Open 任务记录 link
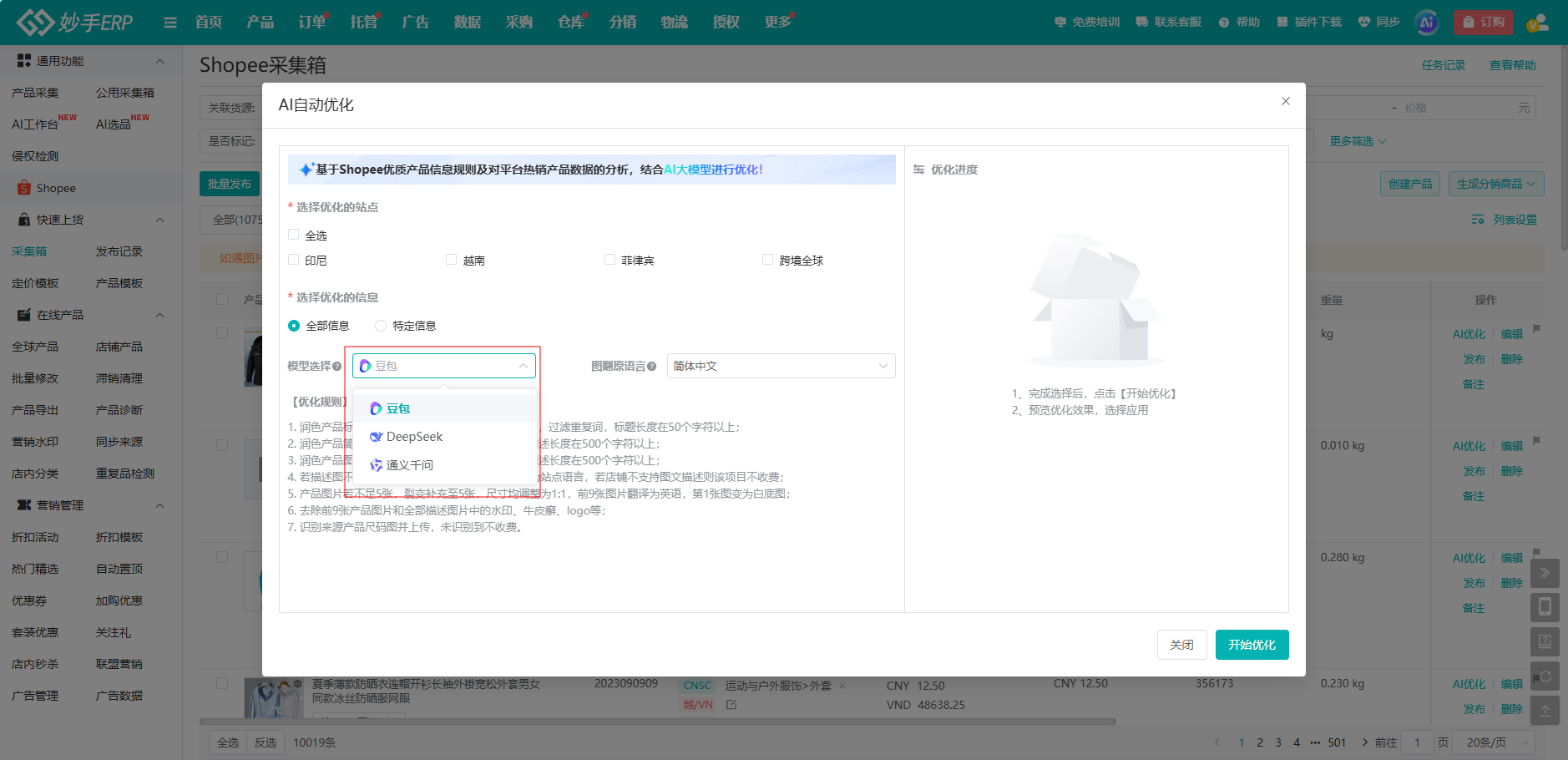 pos(1444,65)
